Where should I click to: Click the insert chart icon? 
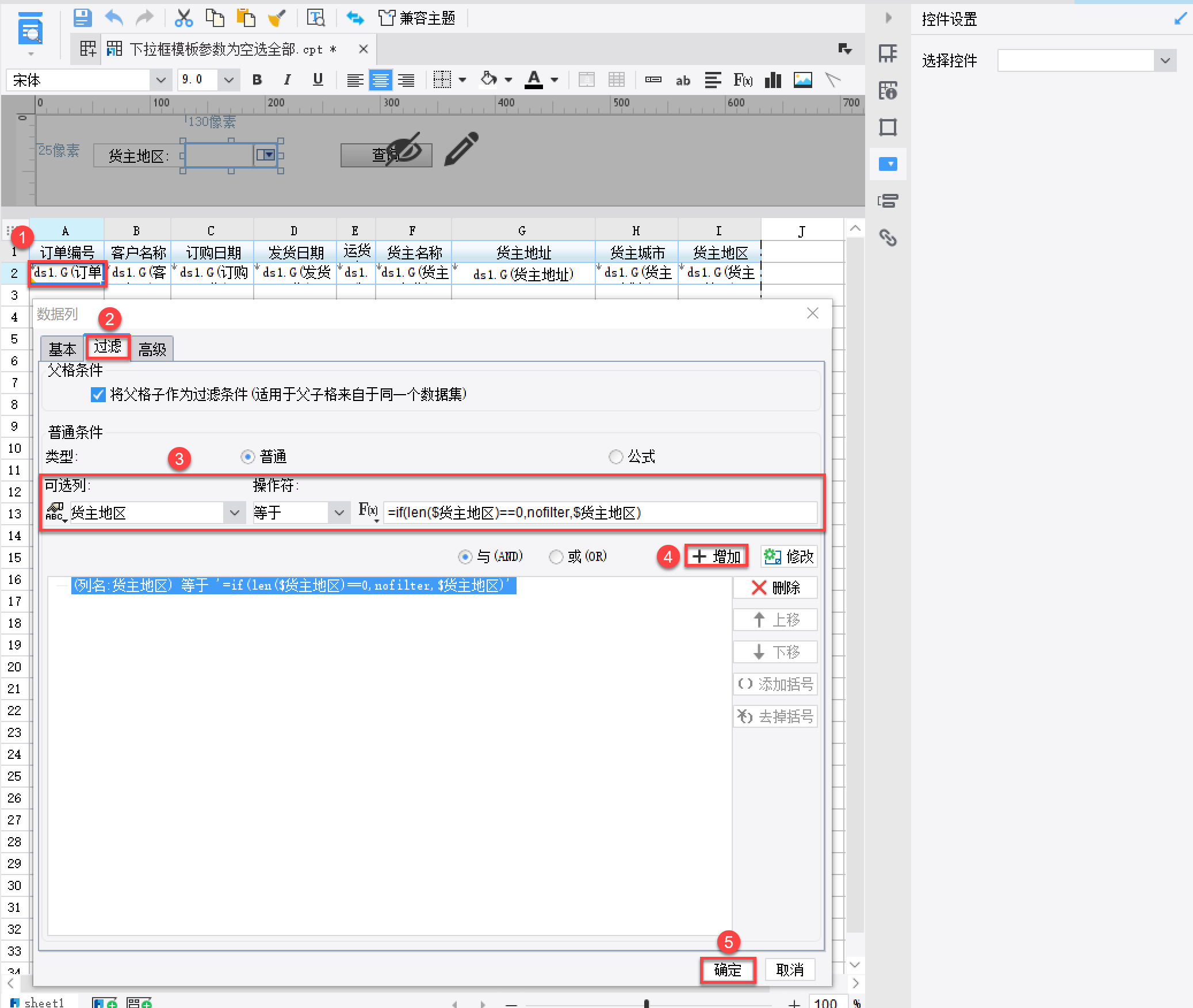[773, 80]
